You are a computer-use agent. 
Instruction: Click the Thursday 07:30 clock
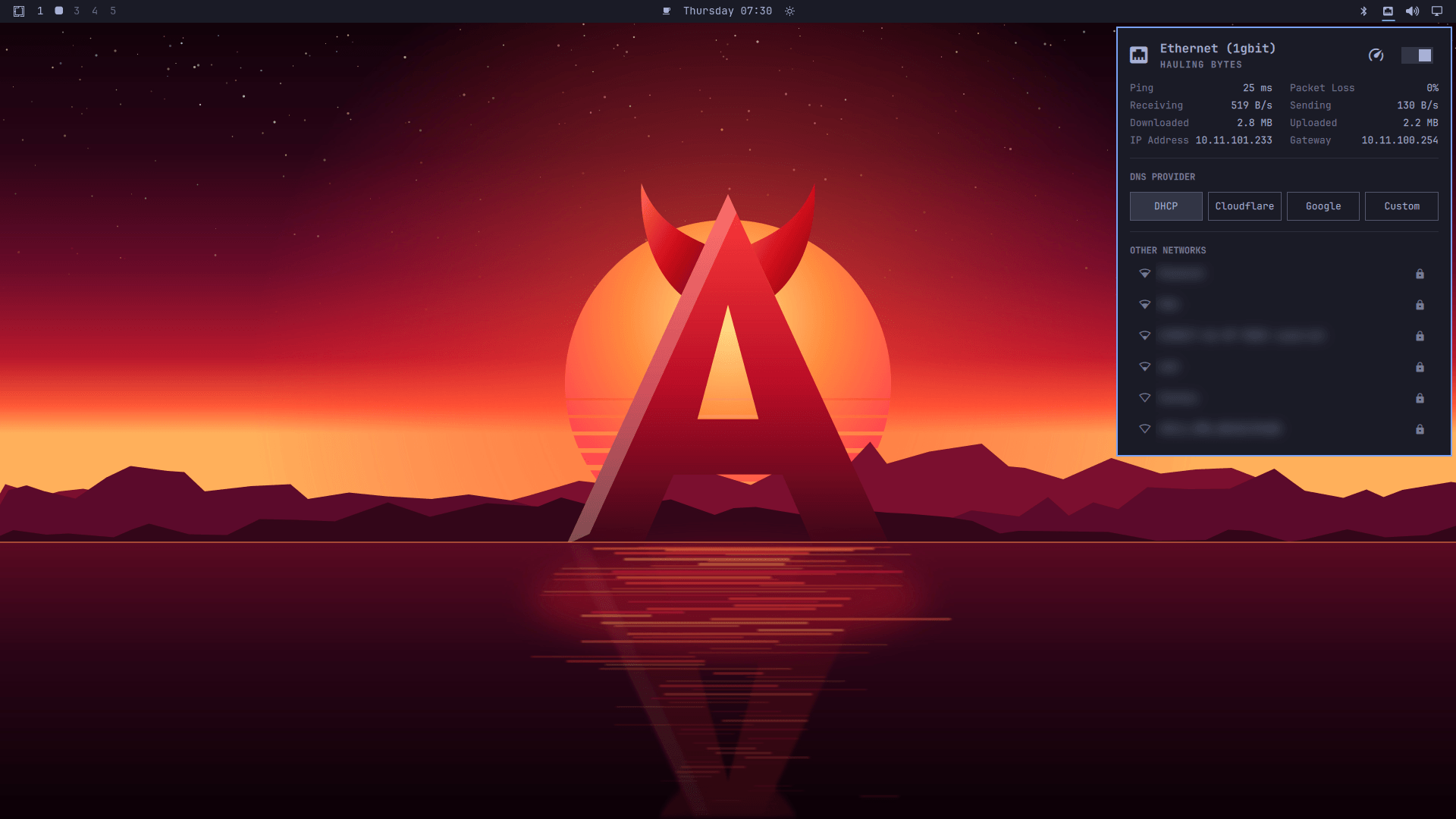click(x=727, y=11)
